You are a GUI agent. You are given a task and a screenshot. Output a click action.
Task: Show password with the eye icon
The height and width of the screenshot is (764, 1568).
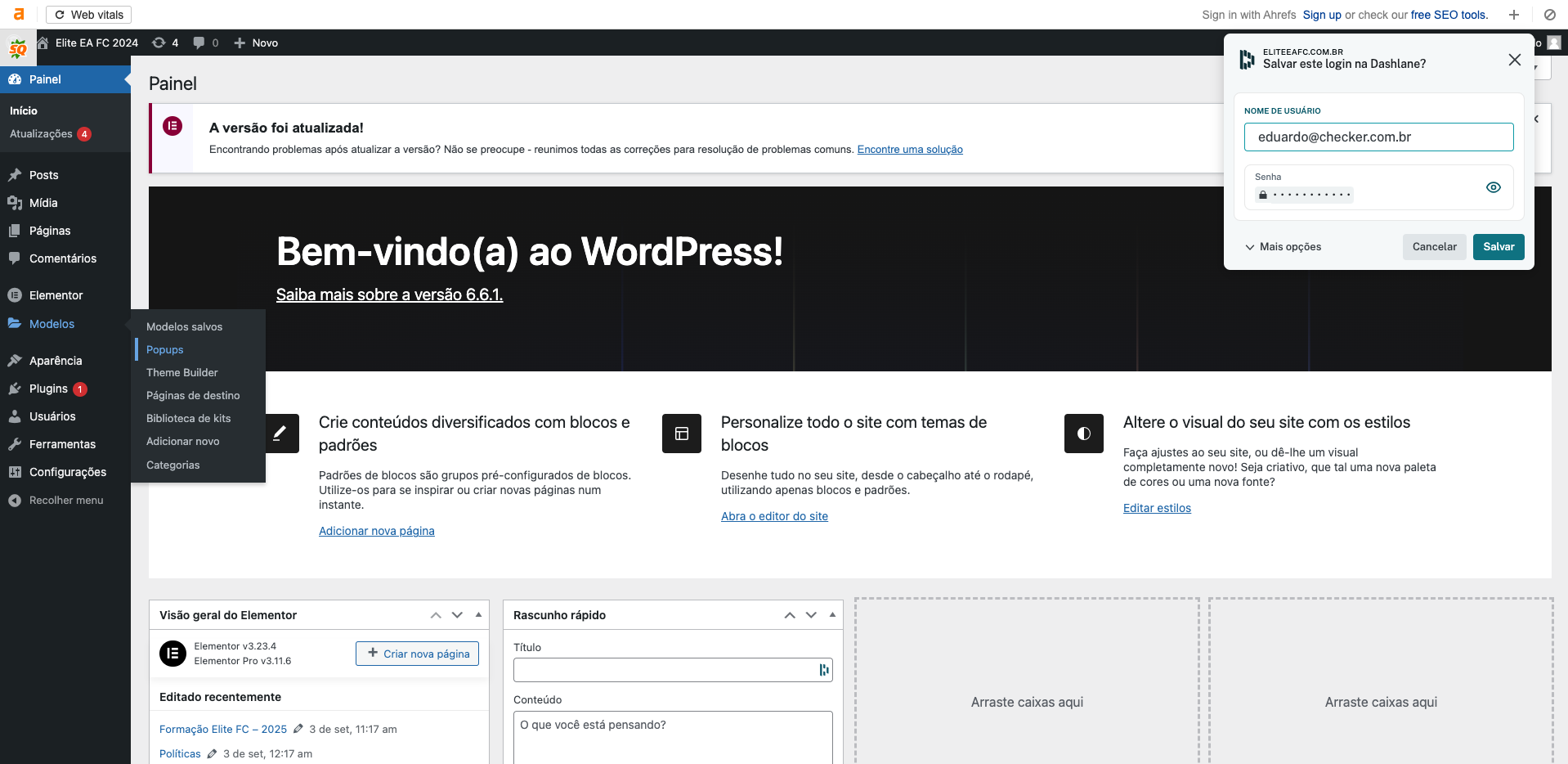1493,187
